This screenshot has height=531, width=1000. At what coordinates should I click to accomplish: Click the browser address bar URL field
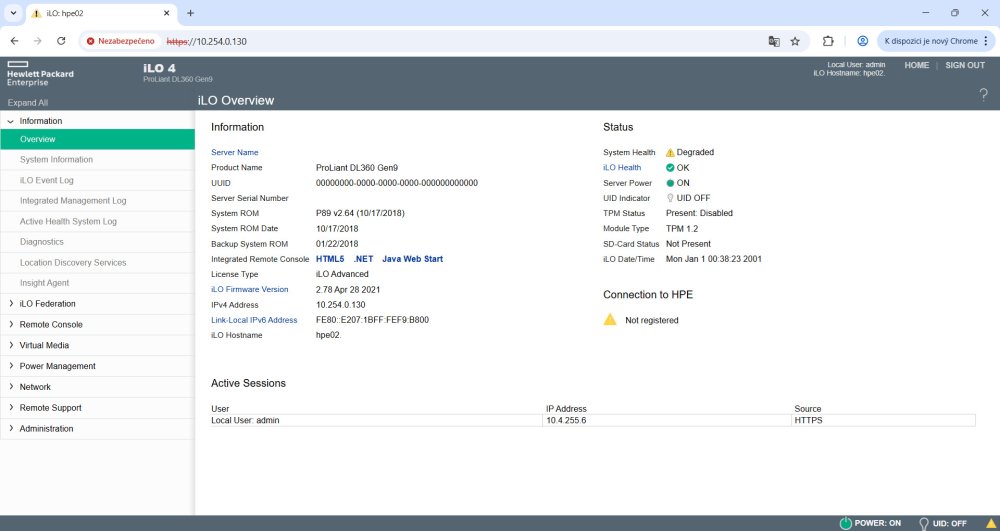click(450, 41)
